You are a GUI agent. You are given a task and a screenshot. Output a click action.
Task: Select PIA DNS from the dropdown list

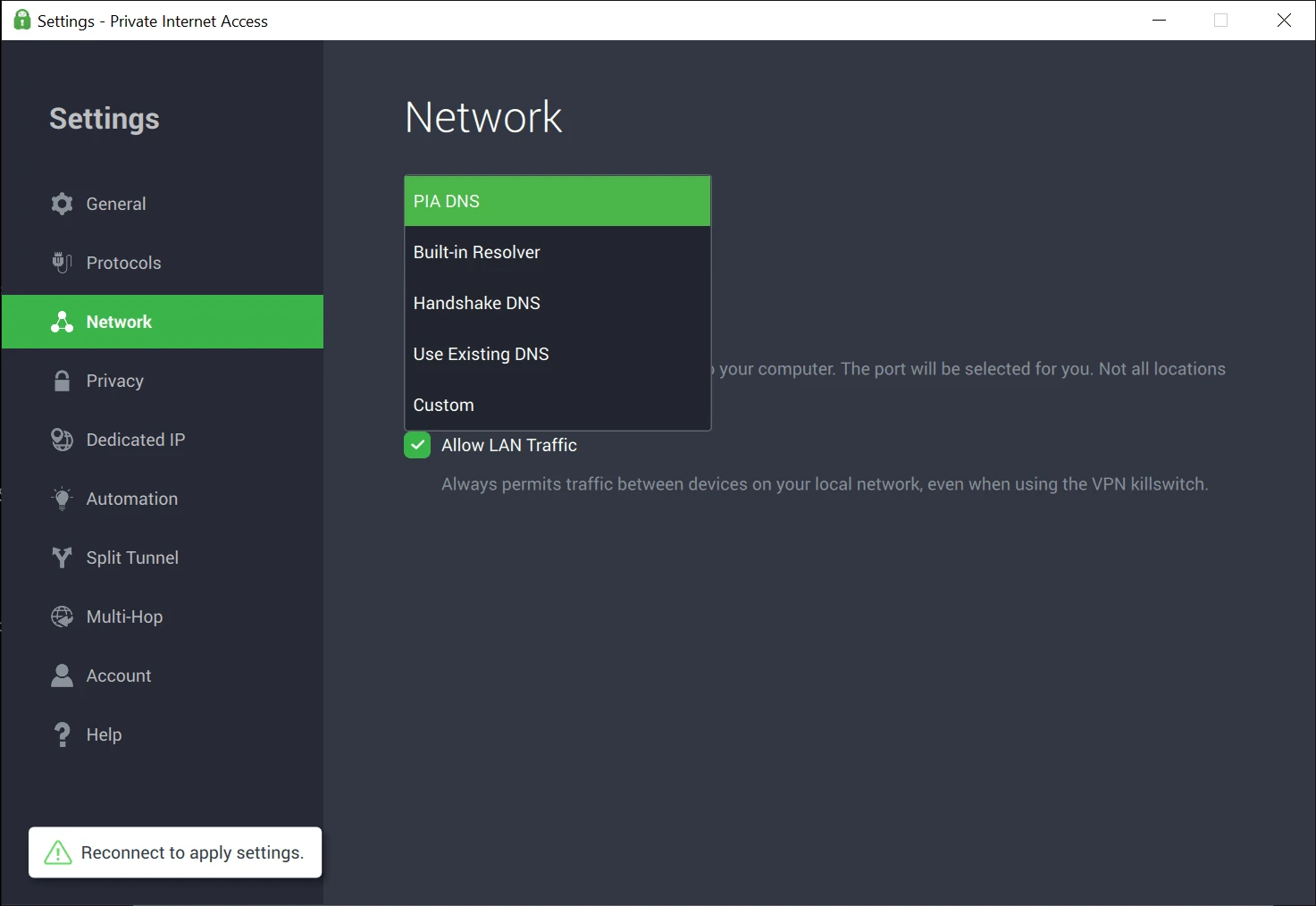[557, 201]
